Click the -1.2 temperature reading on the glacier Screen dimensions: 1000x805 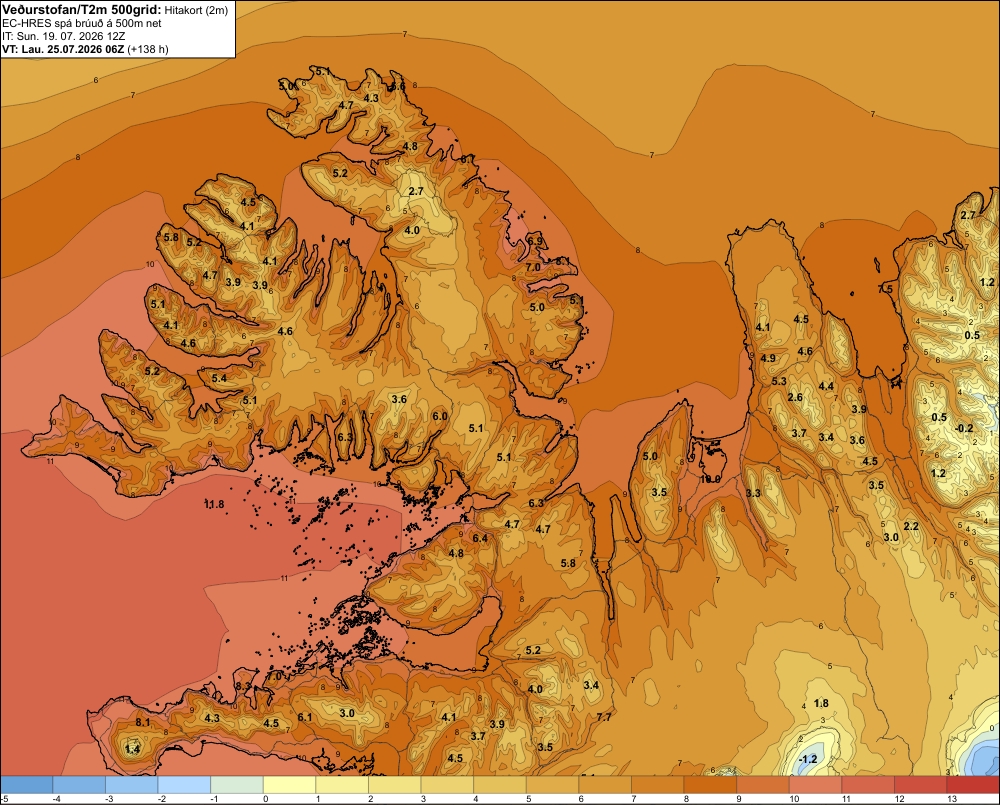[808, 759]
